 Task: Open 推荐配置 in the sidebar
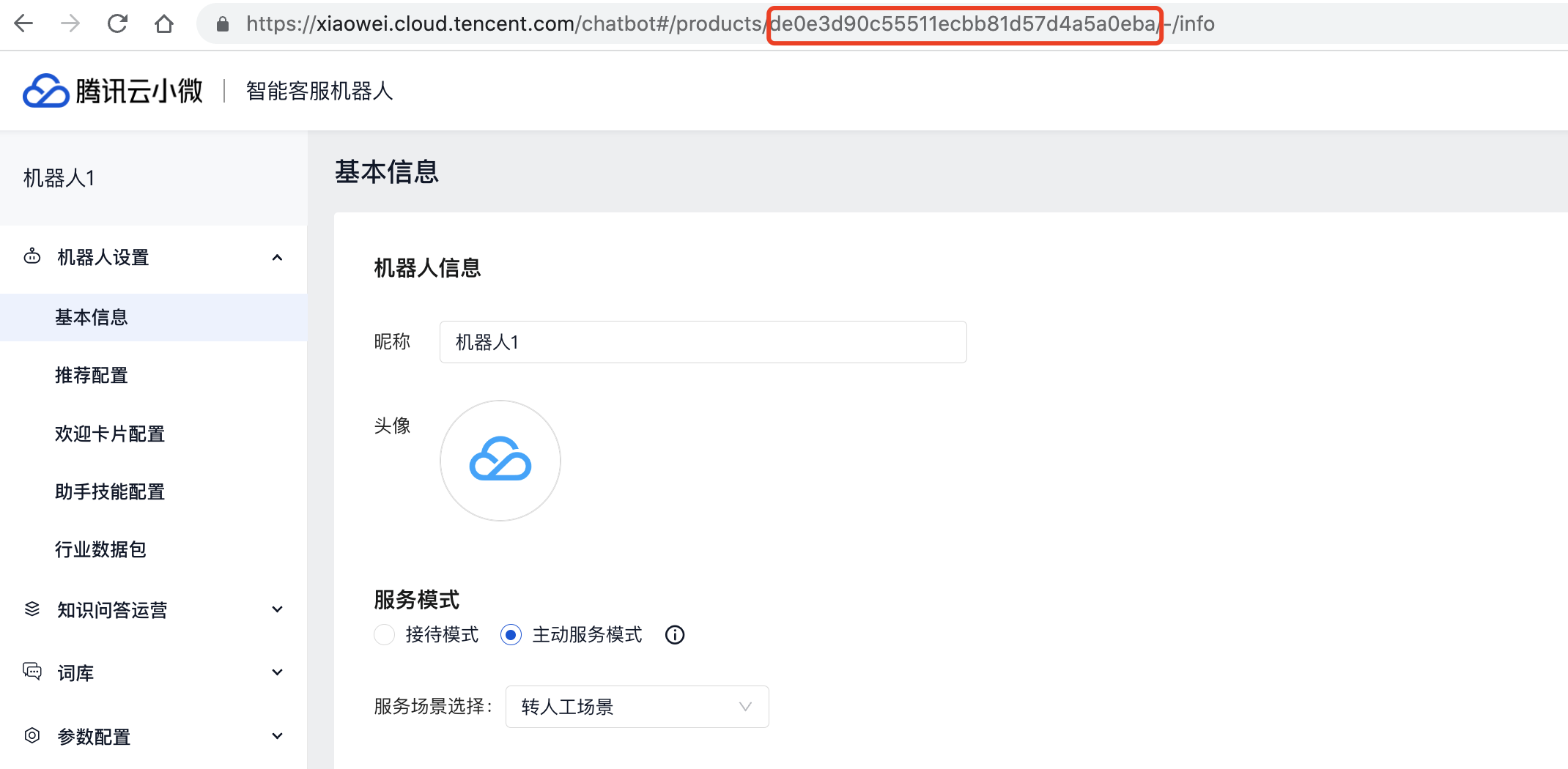tap(92, 375)
